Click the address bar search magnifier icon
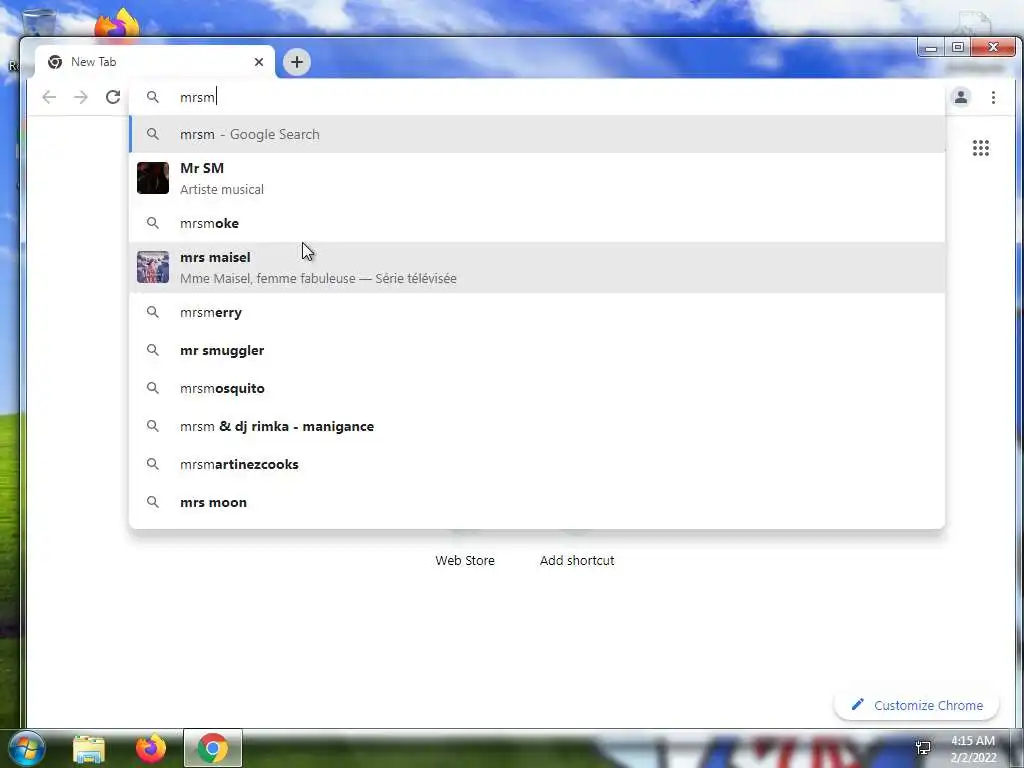Image resolution: width=1024 pixels, height=768 pixels. (153, 97)
